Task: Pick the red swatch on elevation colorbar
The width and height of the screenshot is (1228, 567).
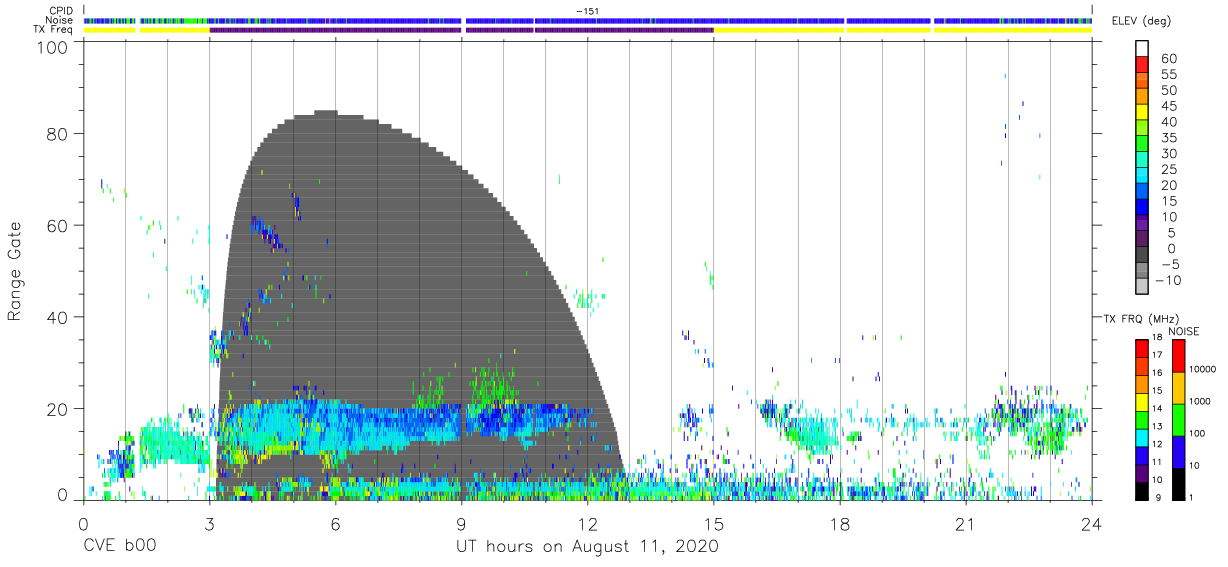Action: (x=1142, y=66)
